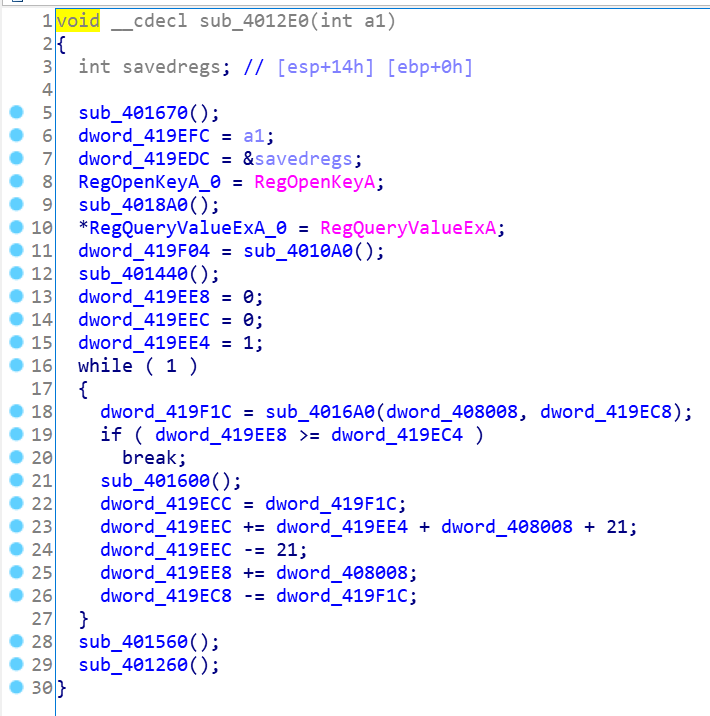This screenshot has width=710, height=716.
Task: Select dword_419F04 on line 11
Action: pos(144,251)
